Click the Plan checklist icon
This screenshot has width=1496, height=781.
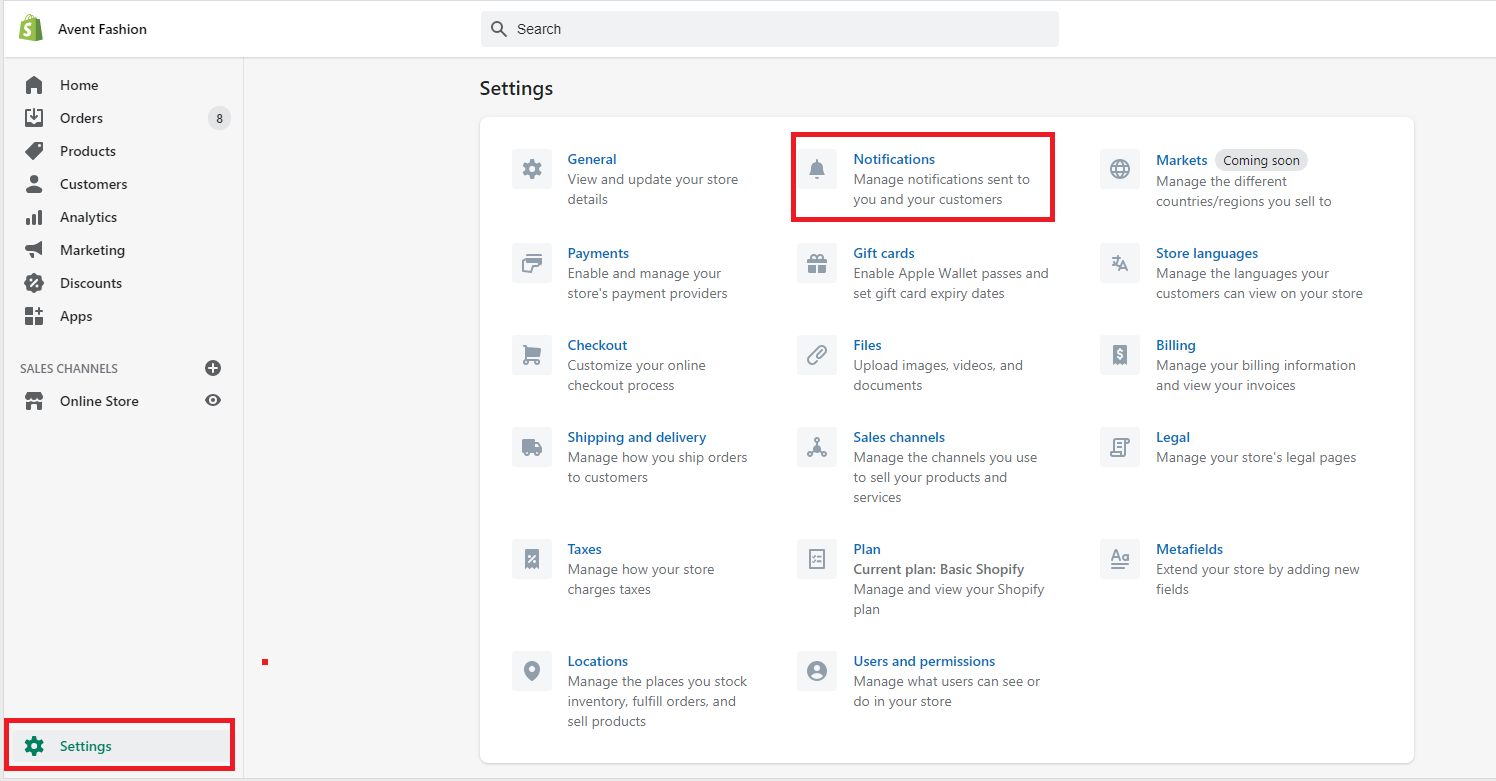(817, 559)
